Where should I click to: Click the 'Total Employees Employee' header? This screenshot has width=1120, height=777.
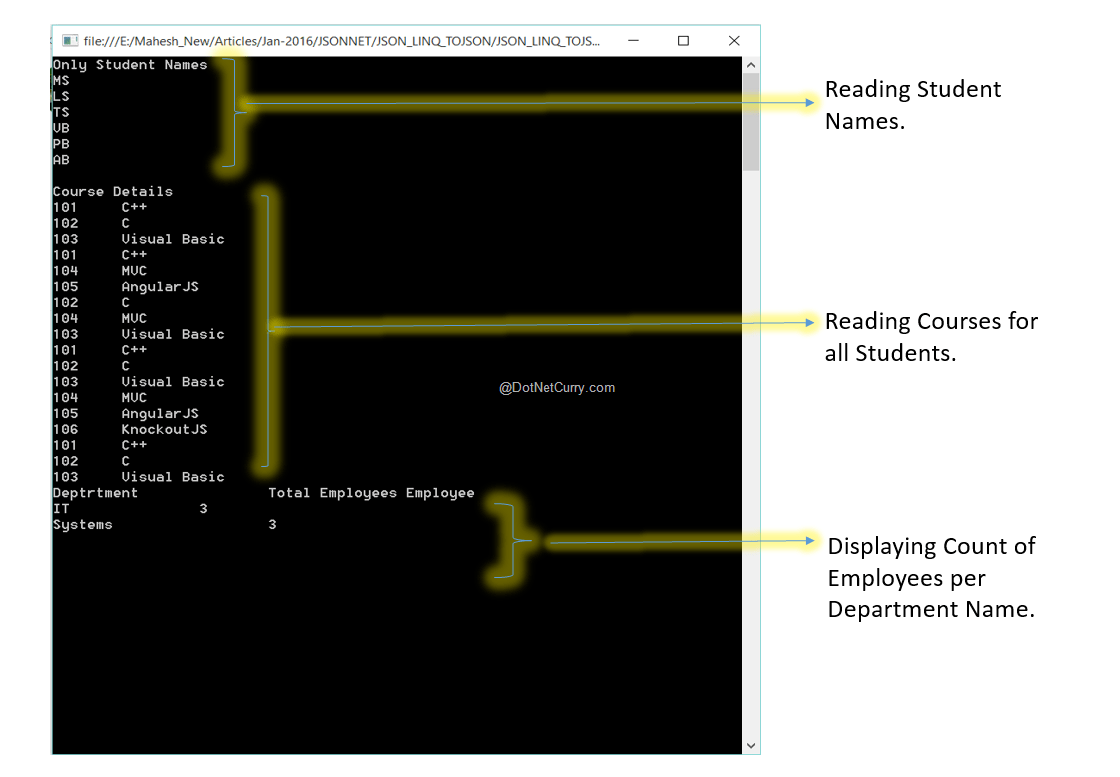tap(371, 493)
